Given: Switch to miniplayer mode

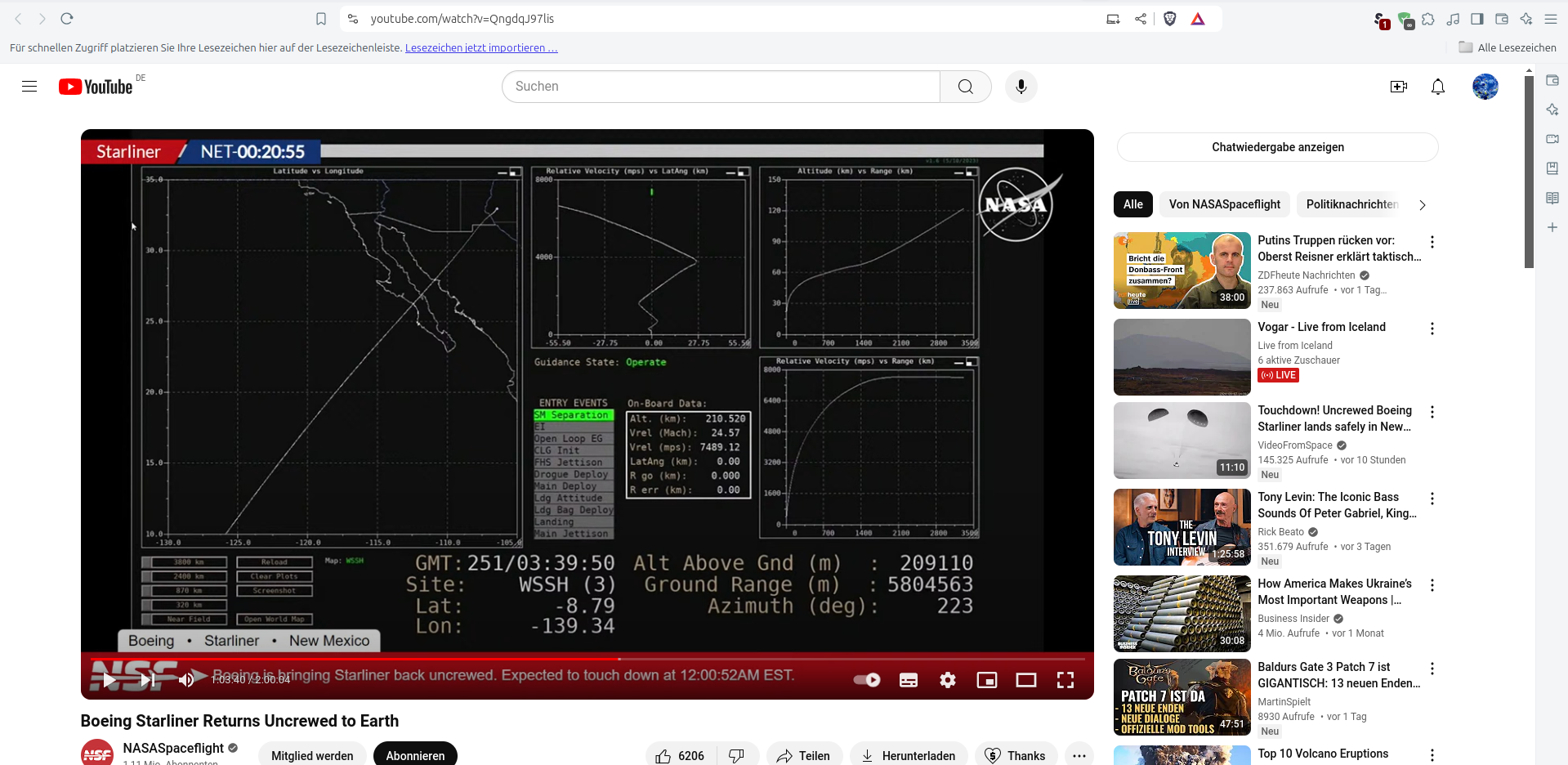Looking at the screenshot, I should tap(987, 680).
